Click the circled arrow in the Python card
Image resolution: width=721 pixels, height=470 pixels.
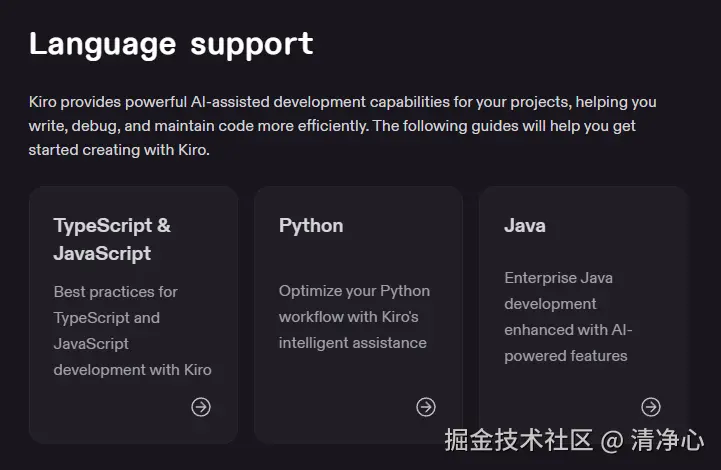point(426,407)
